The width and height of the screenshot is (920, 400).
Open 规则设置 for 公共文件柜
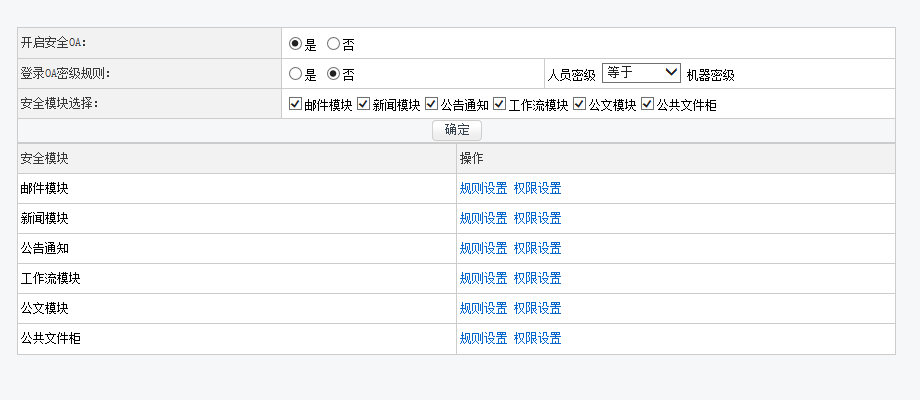click(x=483, y=339)
